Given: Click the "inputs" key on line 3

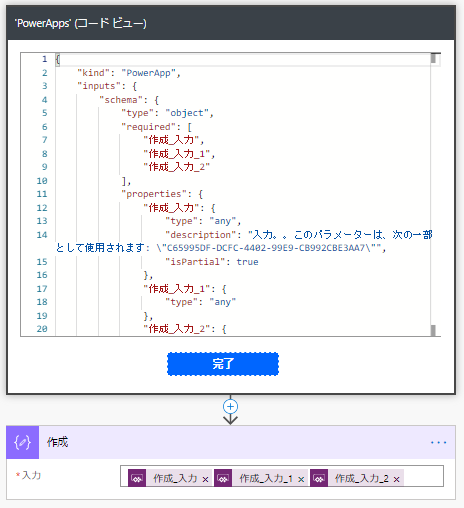Looking at the screenshot, I should 99,86.
